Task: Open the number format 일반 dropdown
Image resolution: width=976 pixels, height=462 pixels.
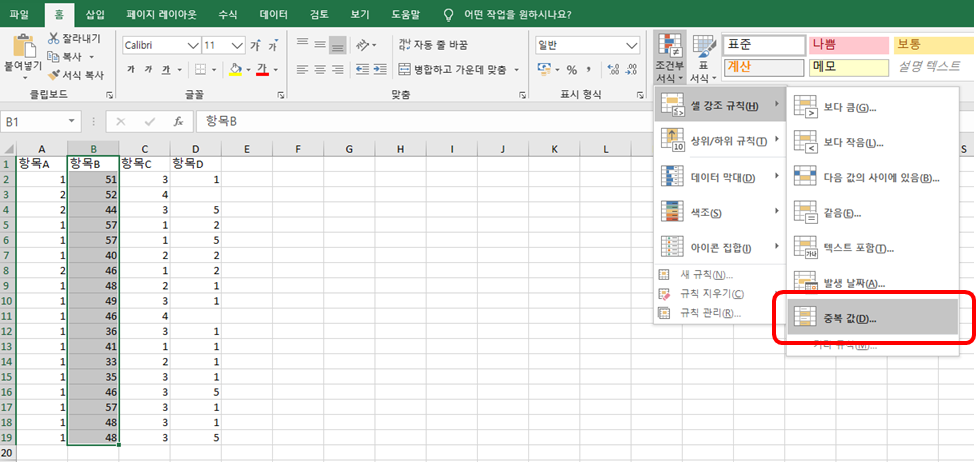Action: click(x=632, y=45)
